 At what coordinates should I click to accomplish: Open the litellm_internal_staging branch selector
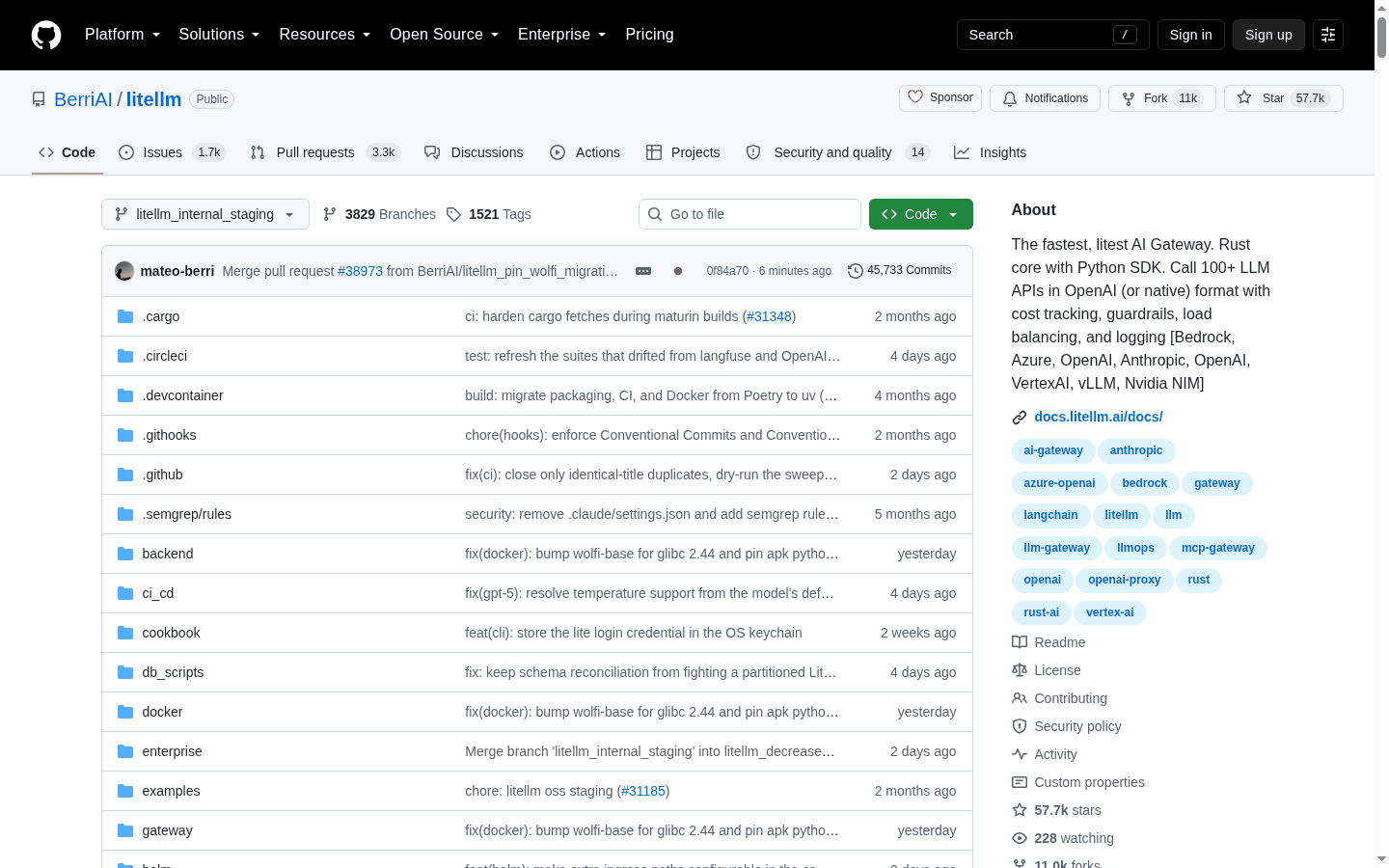pos(205,214)
